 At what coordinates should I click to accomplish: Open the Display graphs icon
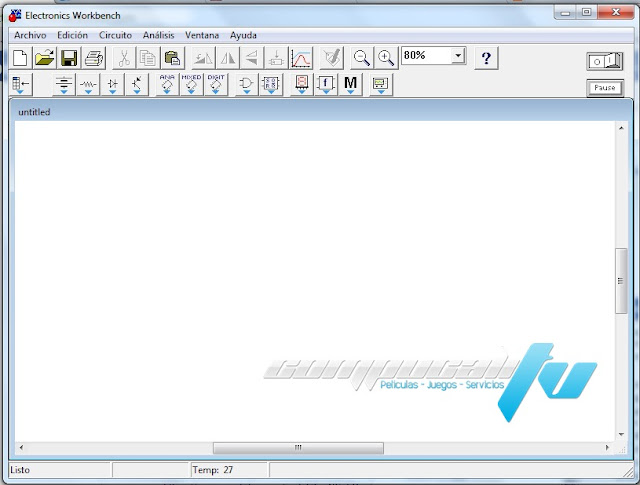click(x=301, y=58)
